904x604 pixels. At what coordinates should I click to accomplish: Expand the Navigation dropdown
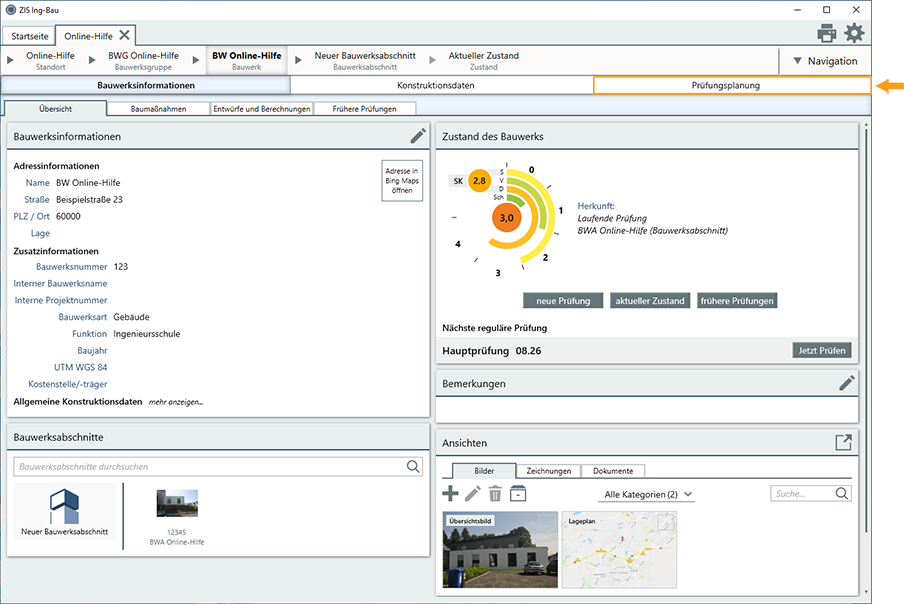click(824, 61)
